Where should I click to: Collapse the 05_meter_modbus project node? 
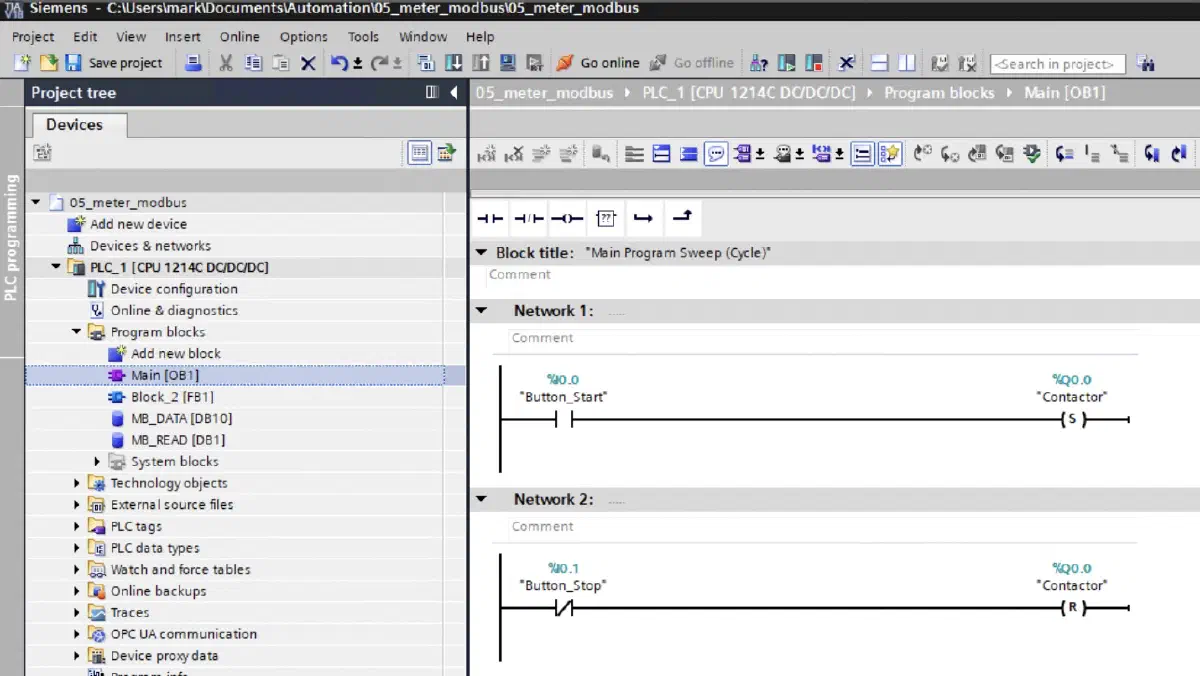pyautogui.click(x=36, y=202)
